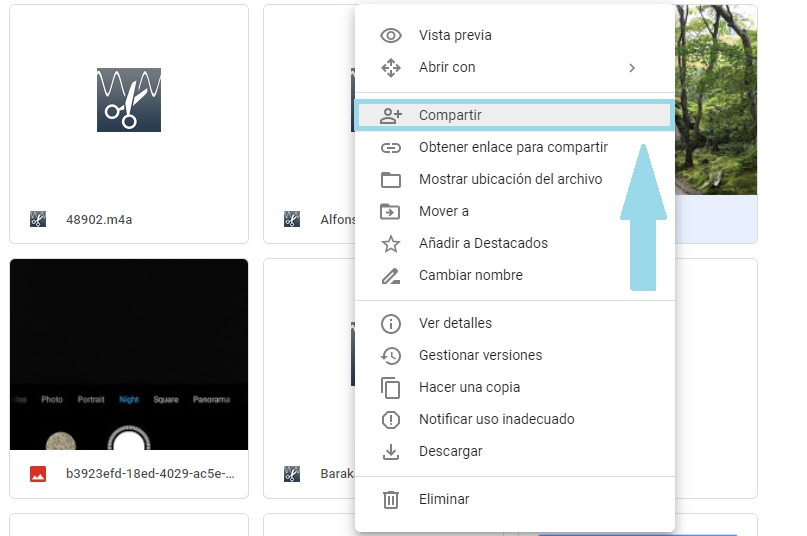Click the add-person icon beside Compartir
This screenshot has width=807, height=536.
(391, 115)
